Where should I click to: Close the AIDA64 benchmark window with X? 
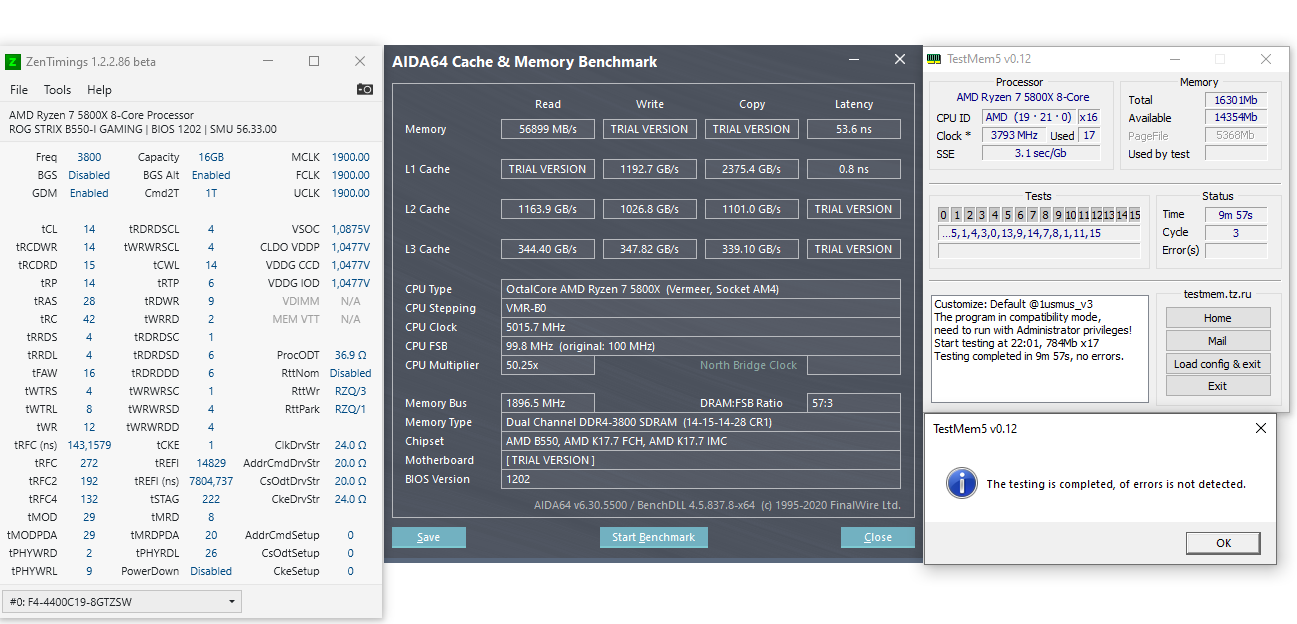tap(899, 60)
